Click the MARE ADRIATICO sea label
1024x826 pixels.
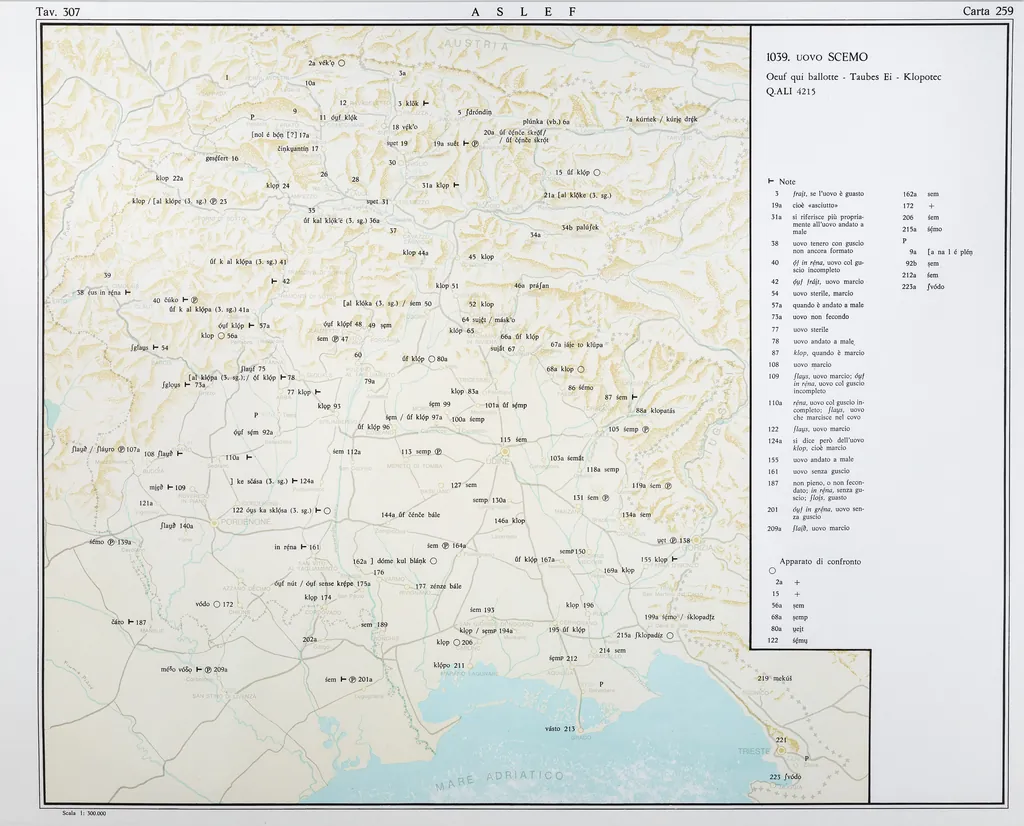pyautogui.click(x=500, y=779)
